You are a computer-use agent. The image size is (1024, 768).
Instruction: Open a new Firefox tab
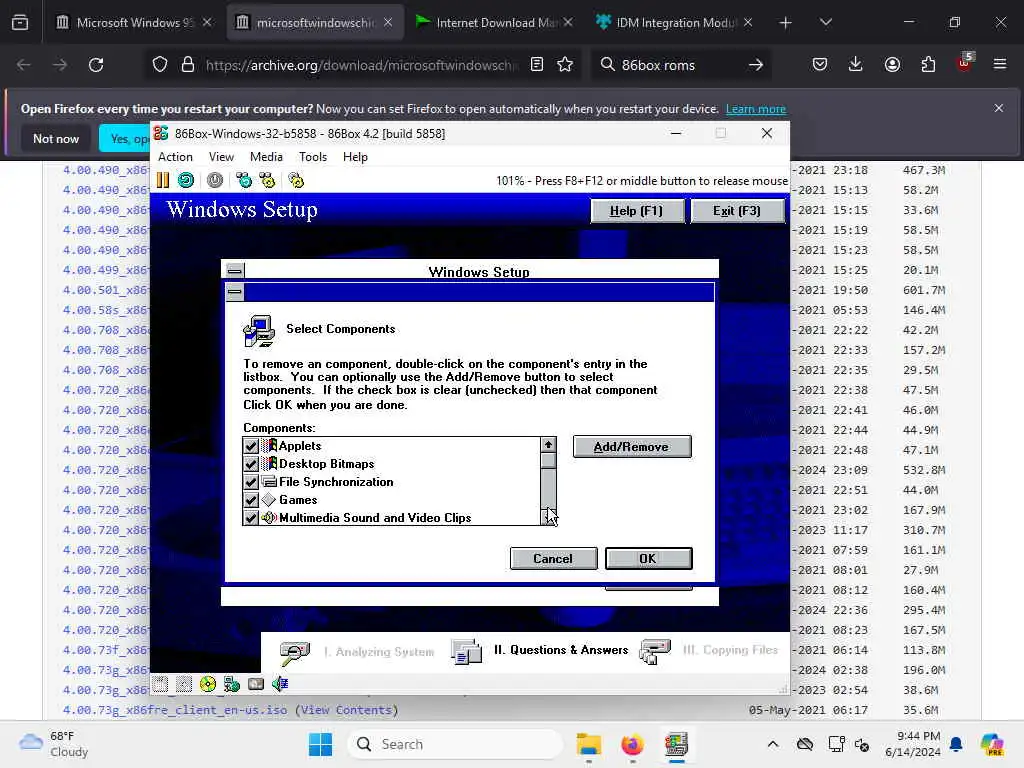pyautogui.click(x=786, y=23)
